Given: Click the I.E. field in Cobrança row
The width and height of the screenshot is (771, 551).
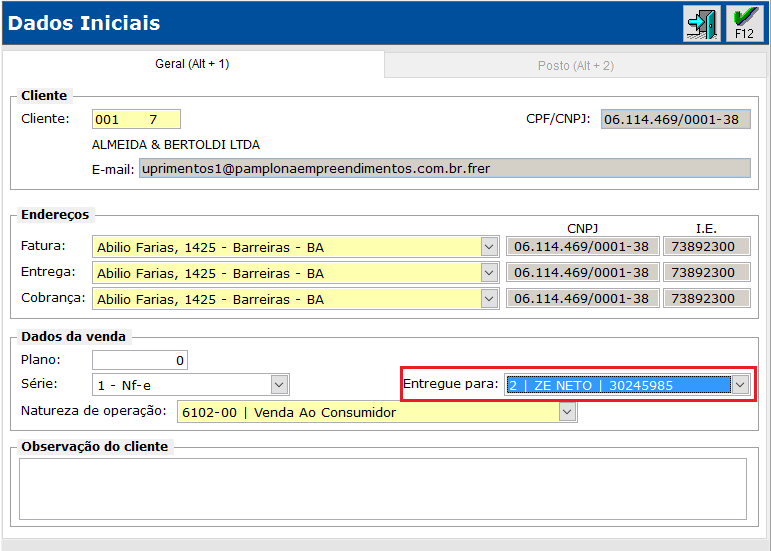Looking at the screenshot, I should (707, 298).
